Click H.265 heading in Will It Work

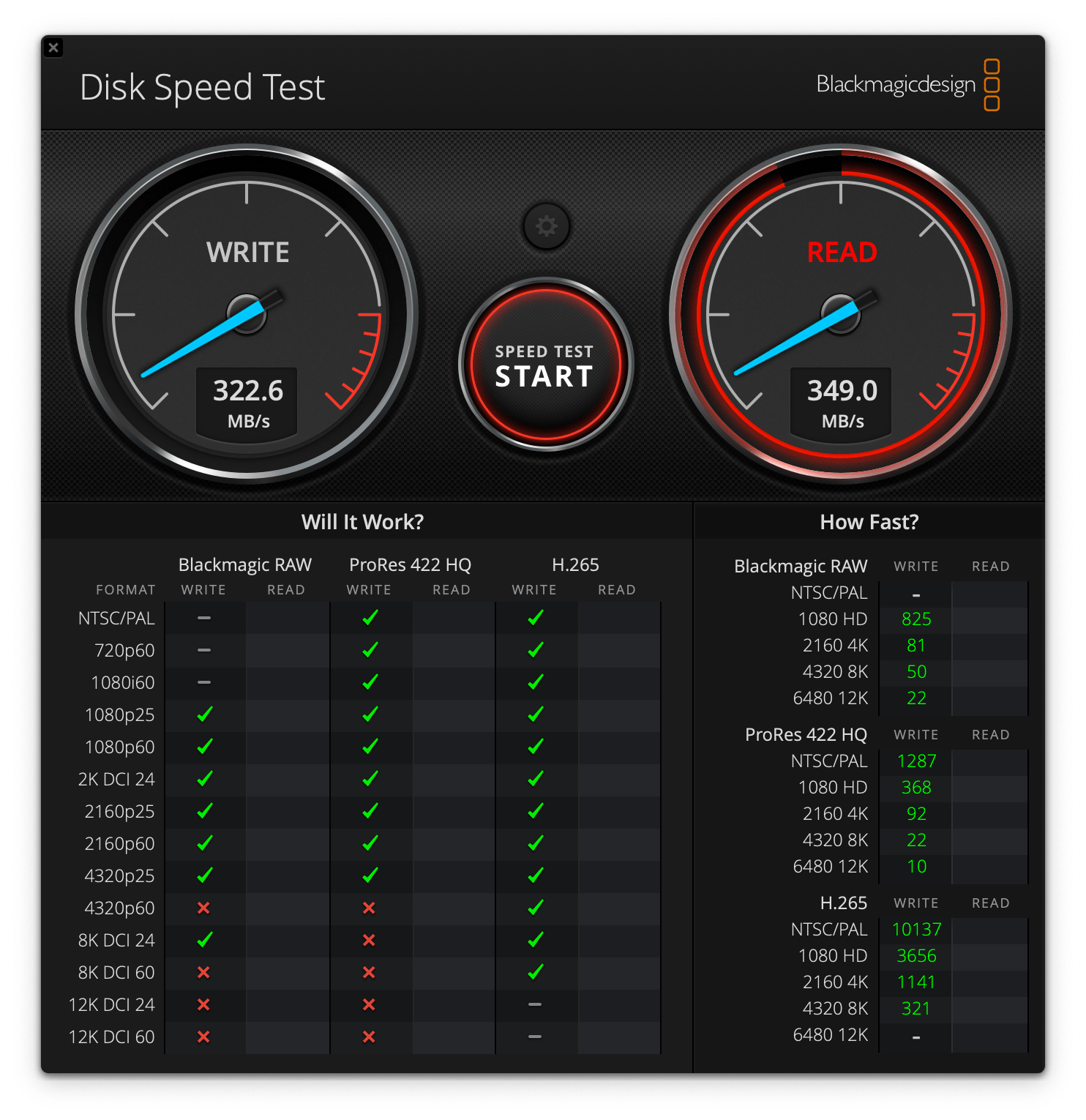click(x=575, y=565)
